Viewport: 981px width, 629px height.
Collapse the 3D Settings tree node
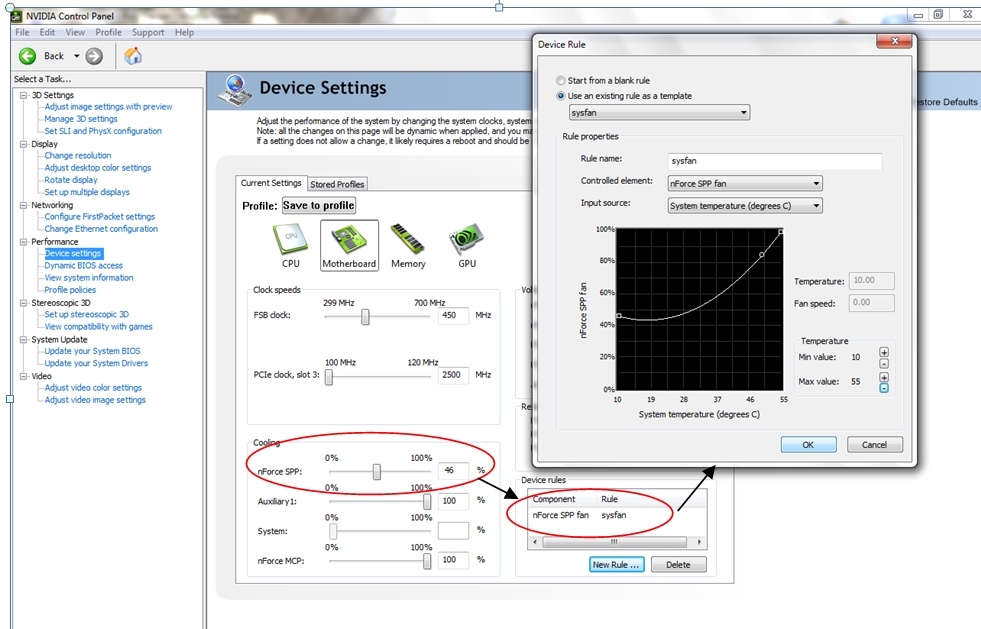tap(24, 95)
